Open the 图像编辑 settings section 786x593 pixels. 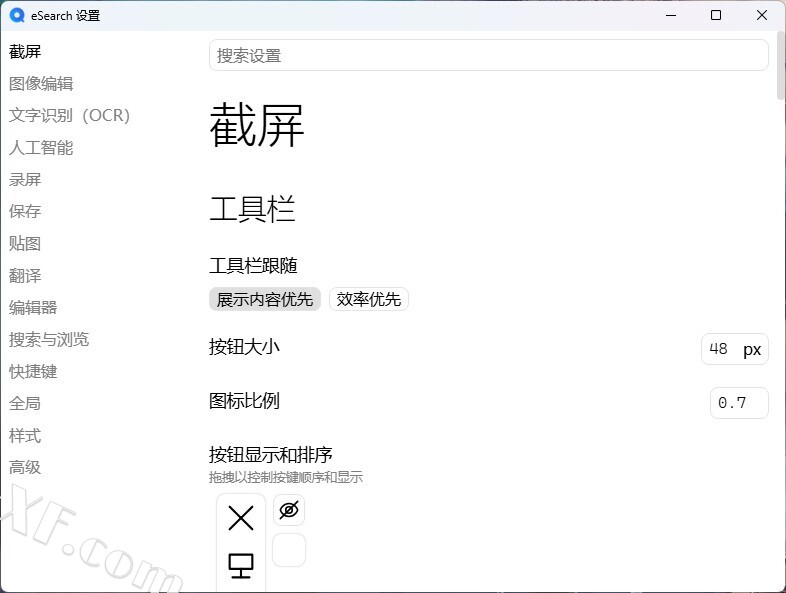[41, 84]
